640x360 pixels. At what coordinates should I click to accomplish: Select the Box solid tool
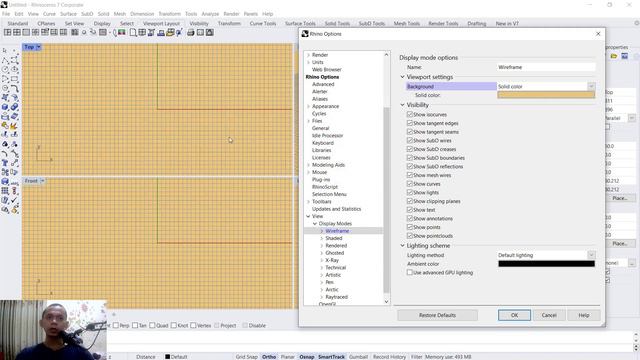point(5,107)
